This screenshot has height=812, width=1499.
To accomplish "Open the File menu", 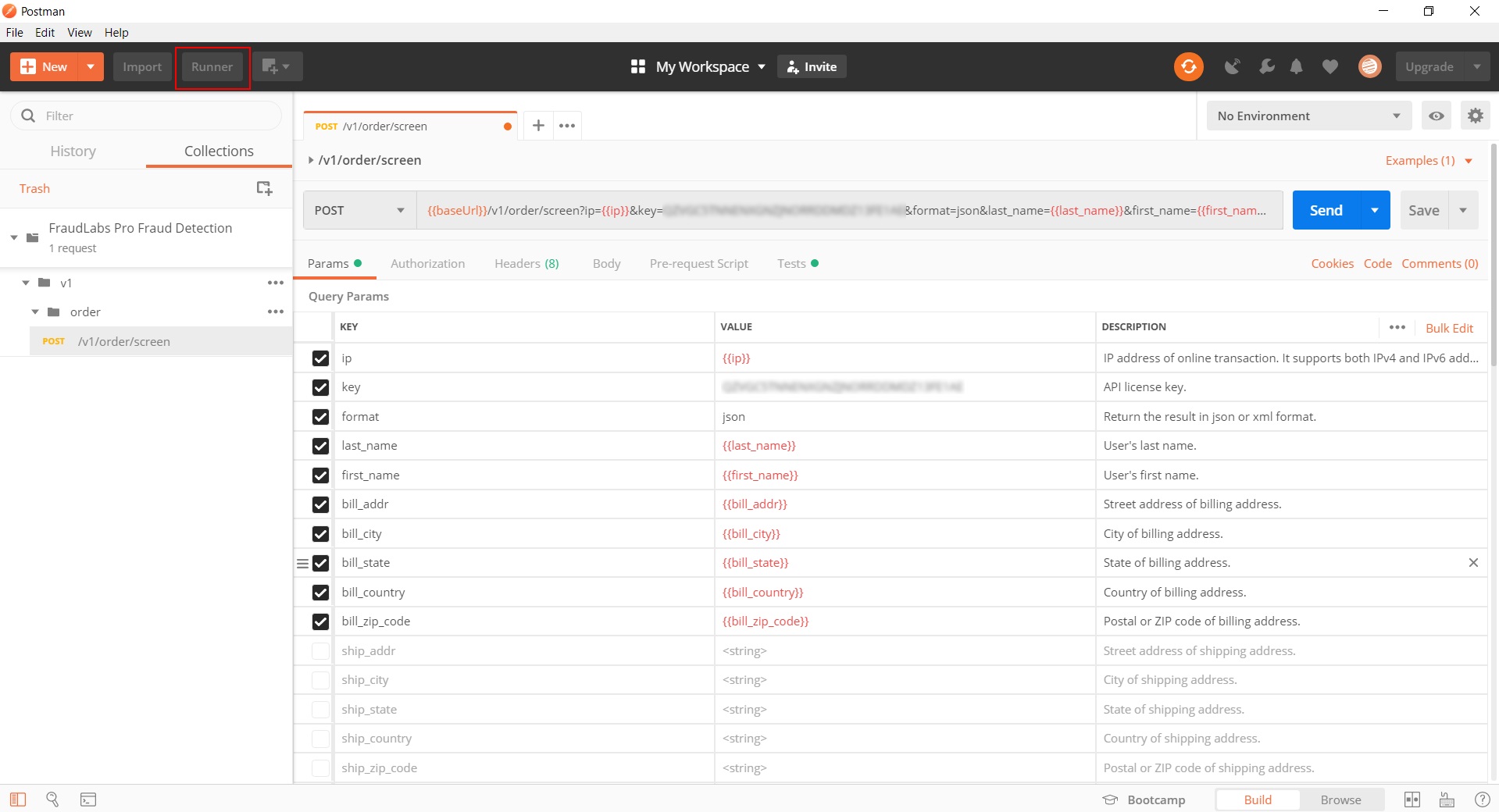I will click(x=15, y=32).
